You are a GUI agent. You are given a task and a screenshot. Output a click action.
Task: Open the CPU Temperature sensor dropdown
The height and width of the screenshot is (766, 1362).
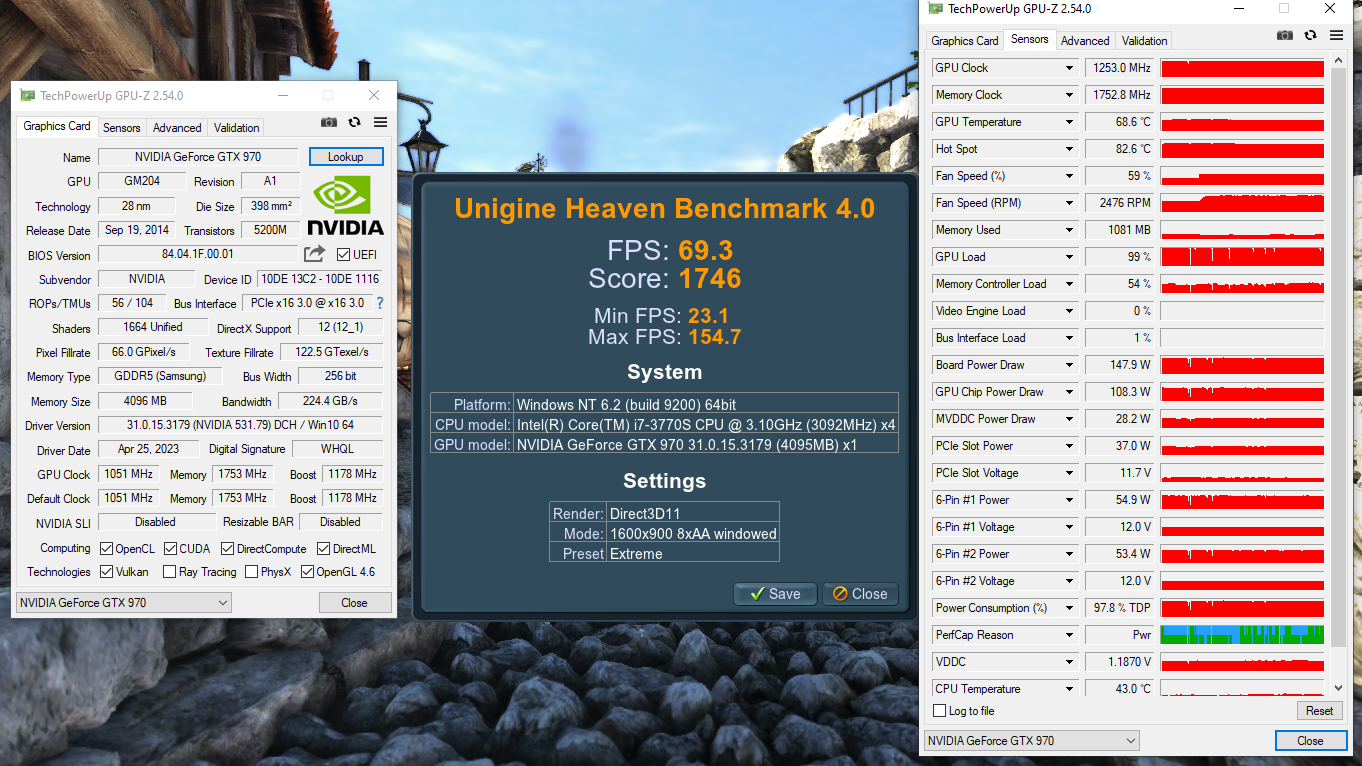pyautogui.click(x=1069, y=689)
